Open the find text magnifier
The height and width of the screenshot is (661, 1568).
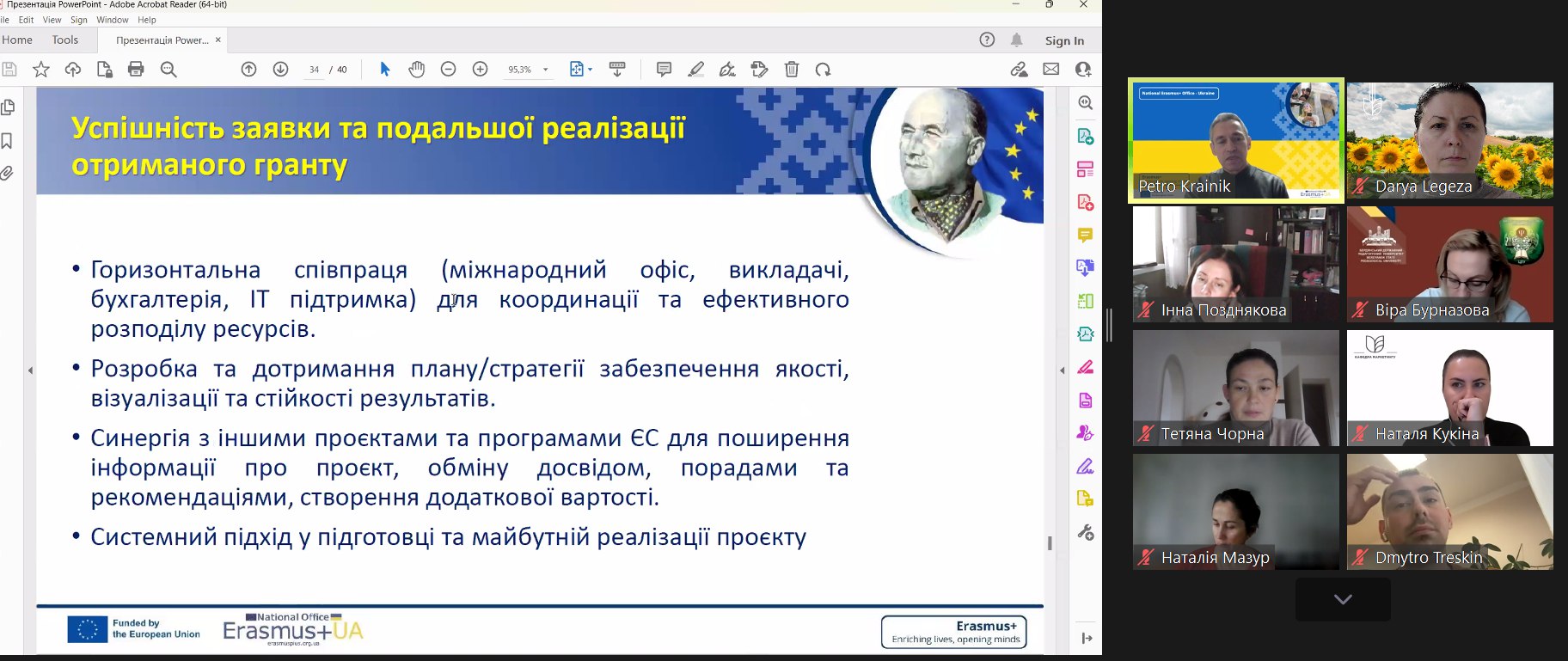coord(168,70)
